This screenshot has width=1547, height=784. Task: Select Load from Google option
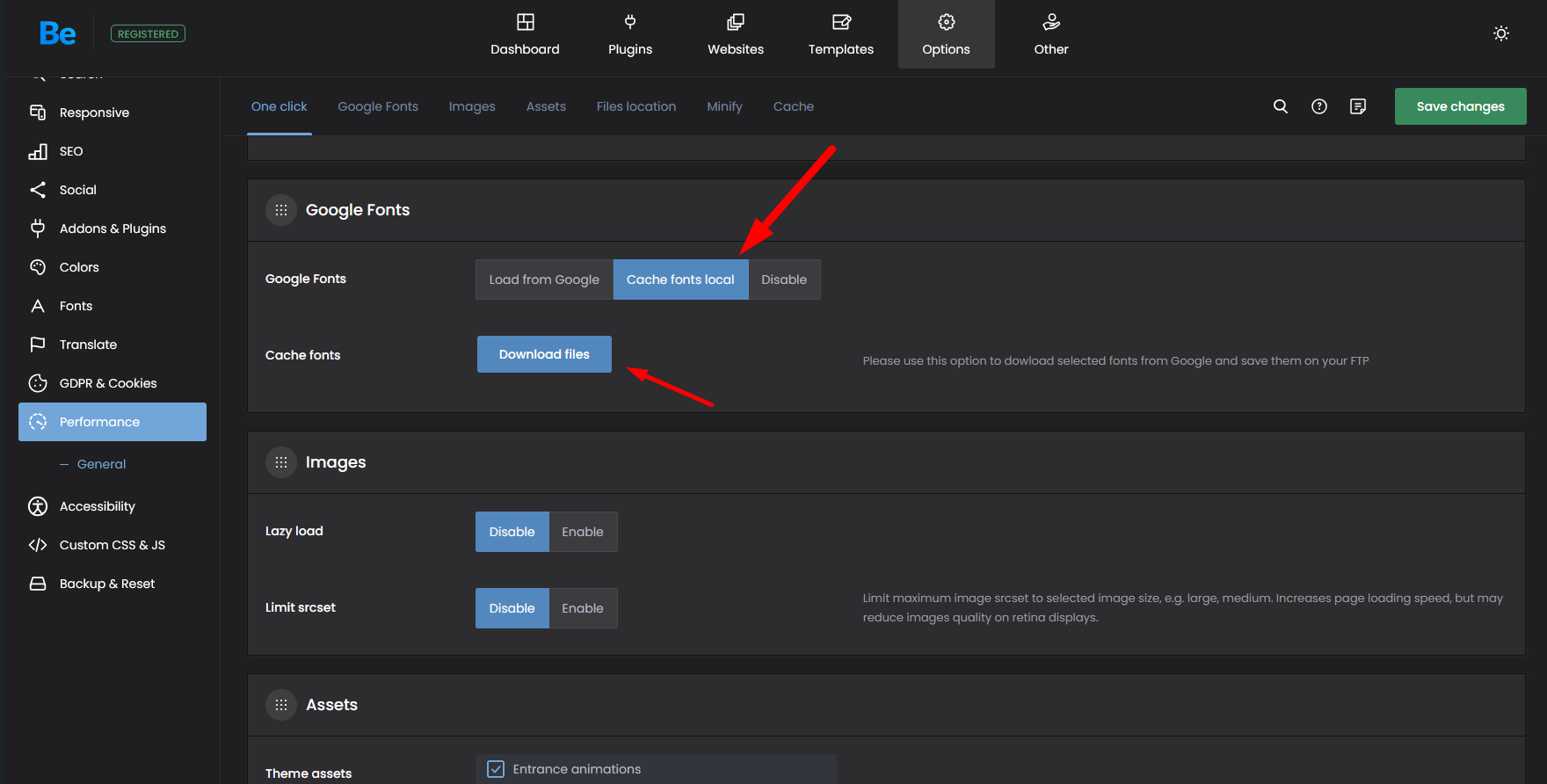point(544,279)
